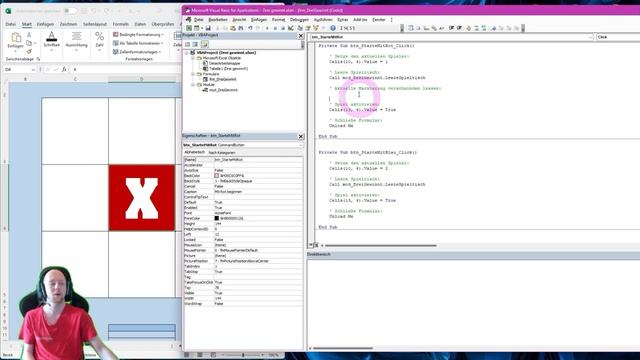Screen dimensions: 640x360
Task: Collapse Microsoft Excel Objekte folder node
Action: point(193,58)
